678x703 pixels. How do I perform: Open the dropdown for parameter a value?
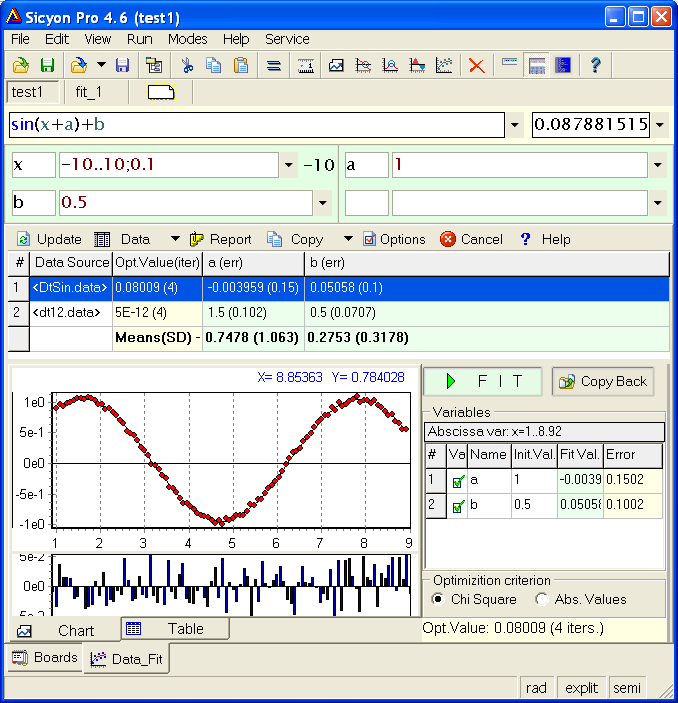coord(657,165)
